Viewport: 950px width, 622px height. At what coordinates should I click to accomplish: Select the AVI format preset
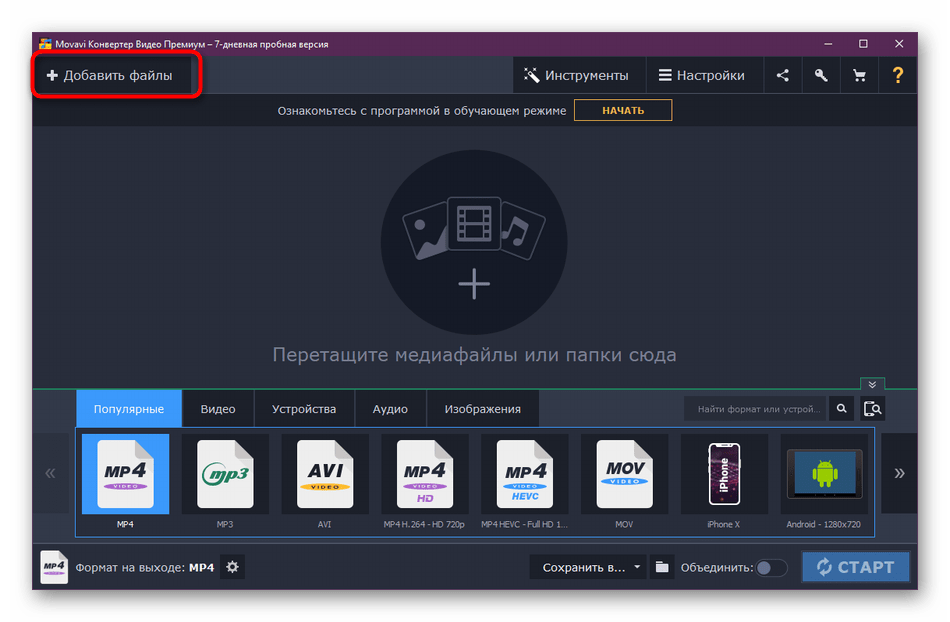pyautogui.click(x=325, y=481)
